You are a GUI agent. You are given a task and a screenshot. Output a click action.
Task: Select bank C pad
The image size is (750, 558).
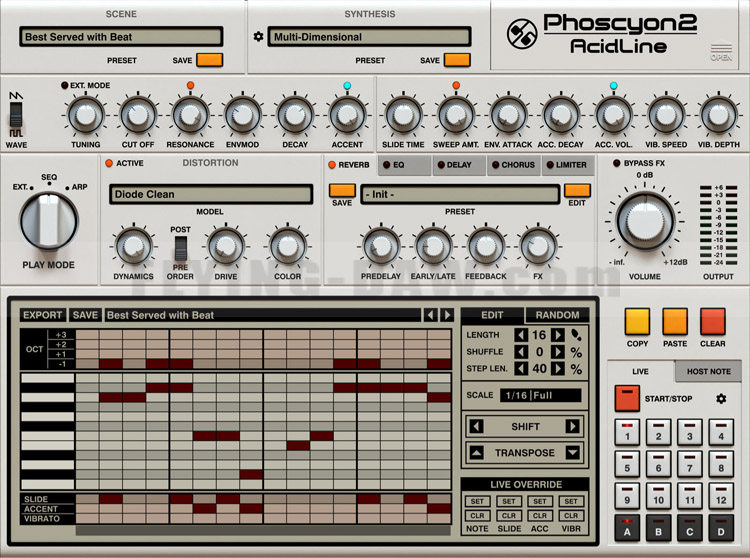[x=690, y=528]
